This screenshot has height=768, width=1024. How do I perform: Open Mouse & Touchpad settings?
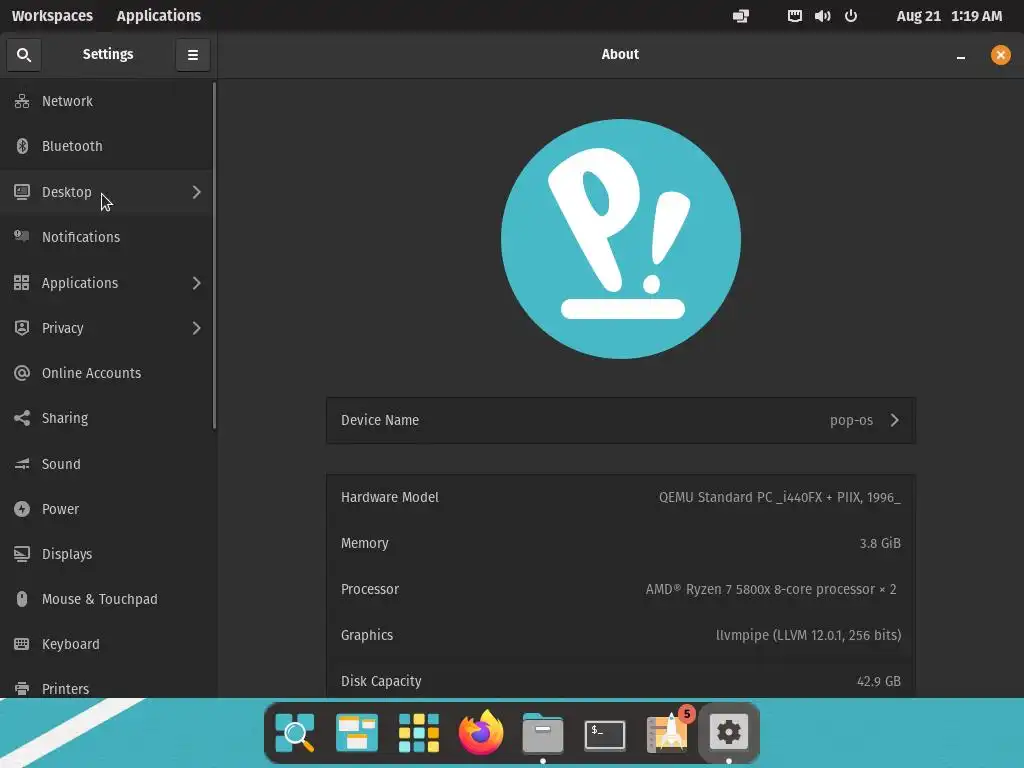click(x=106, y=599)
